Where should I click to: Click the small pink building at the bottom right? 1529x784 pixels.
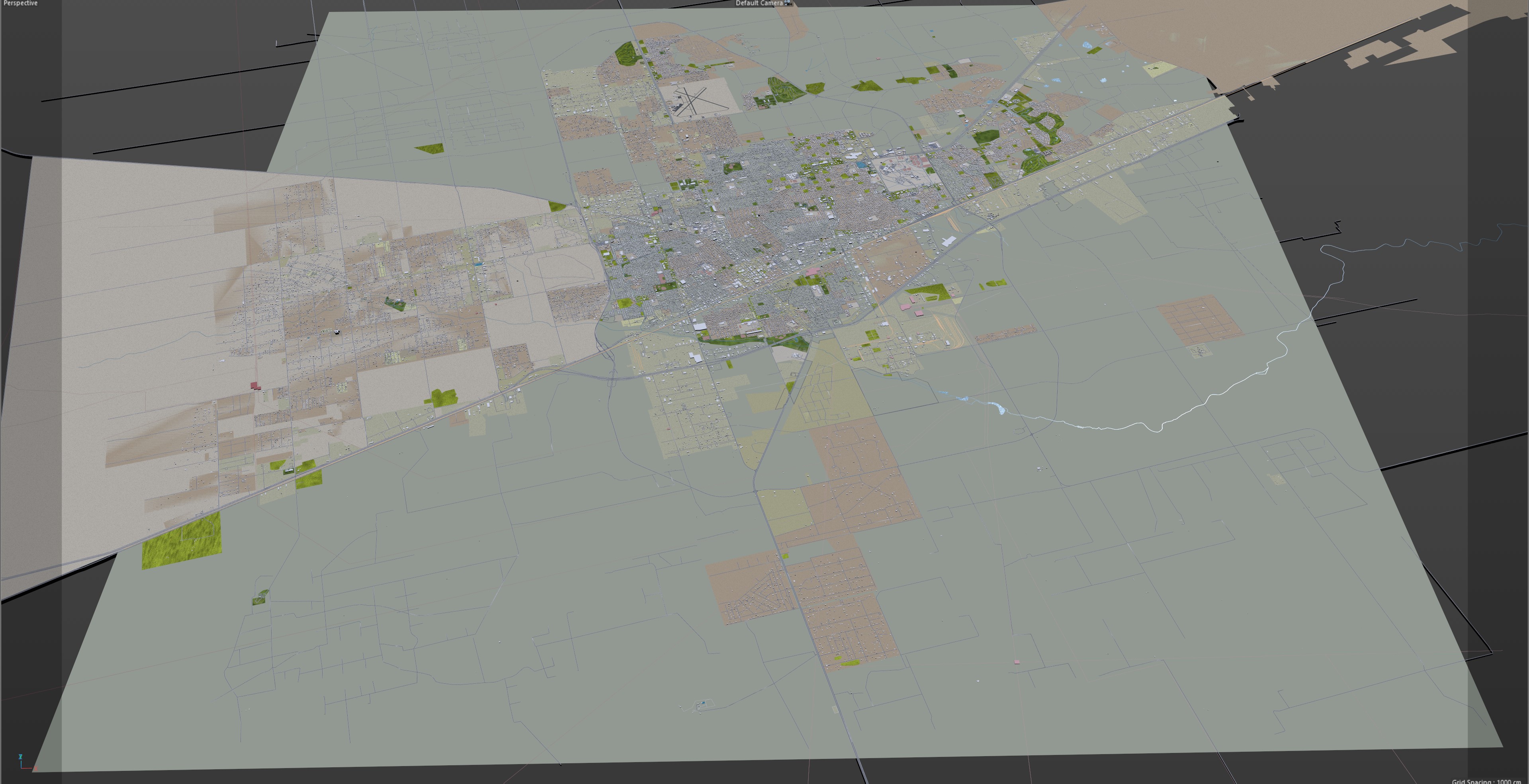[1016, 662]
